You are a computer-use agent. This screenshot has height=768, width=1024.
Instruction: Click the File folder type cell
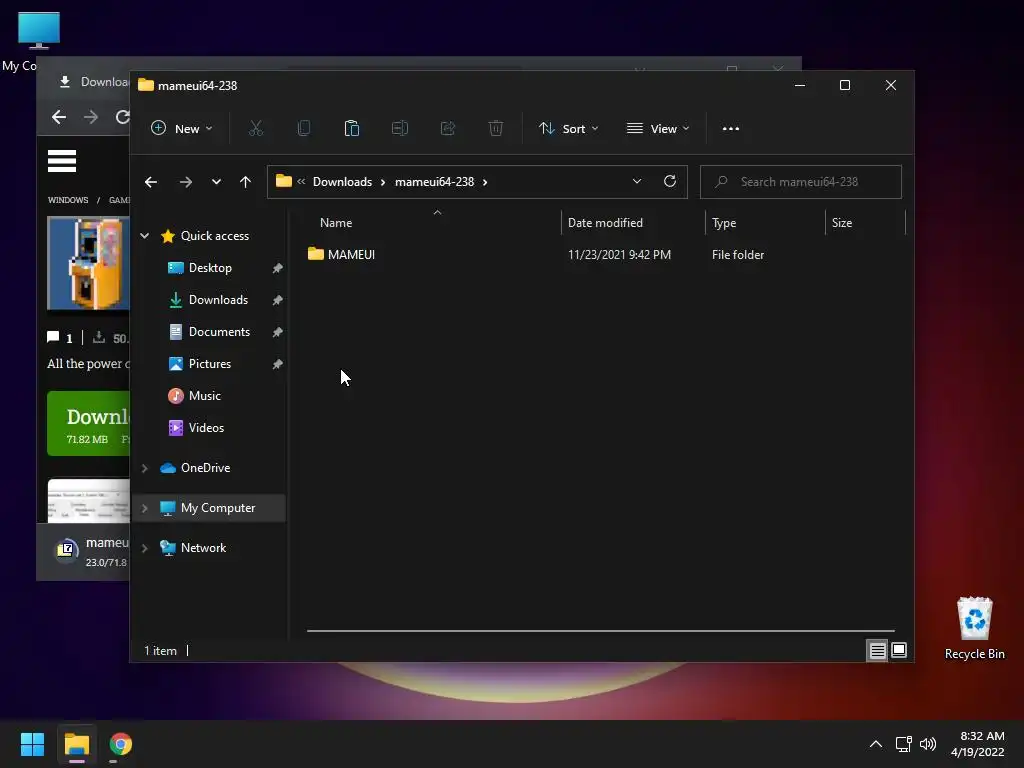pos(738,255)
